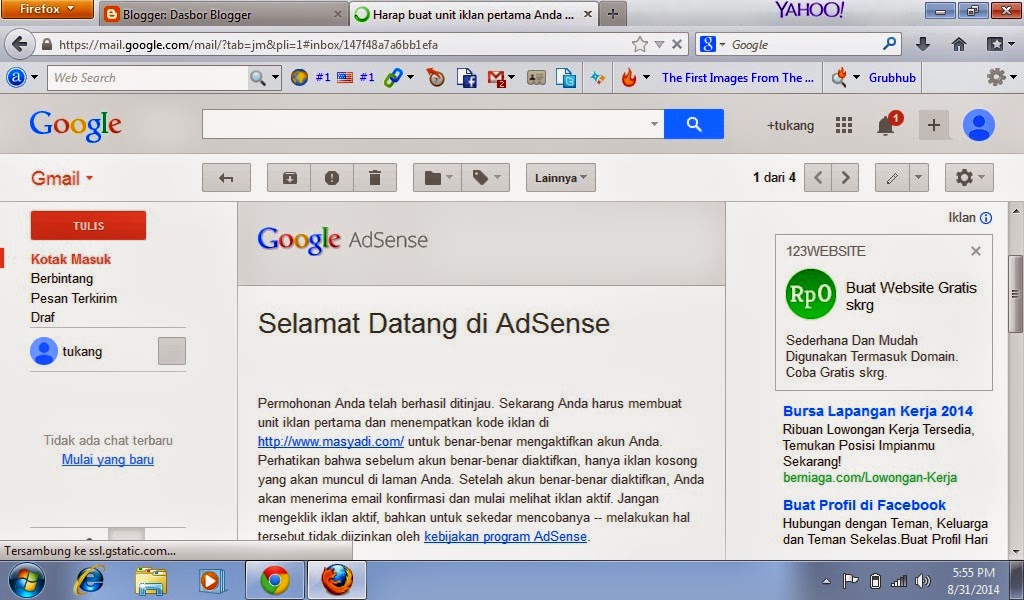Click the Web Search magnifier icon

pyautogui.click(x=258, y=78)
